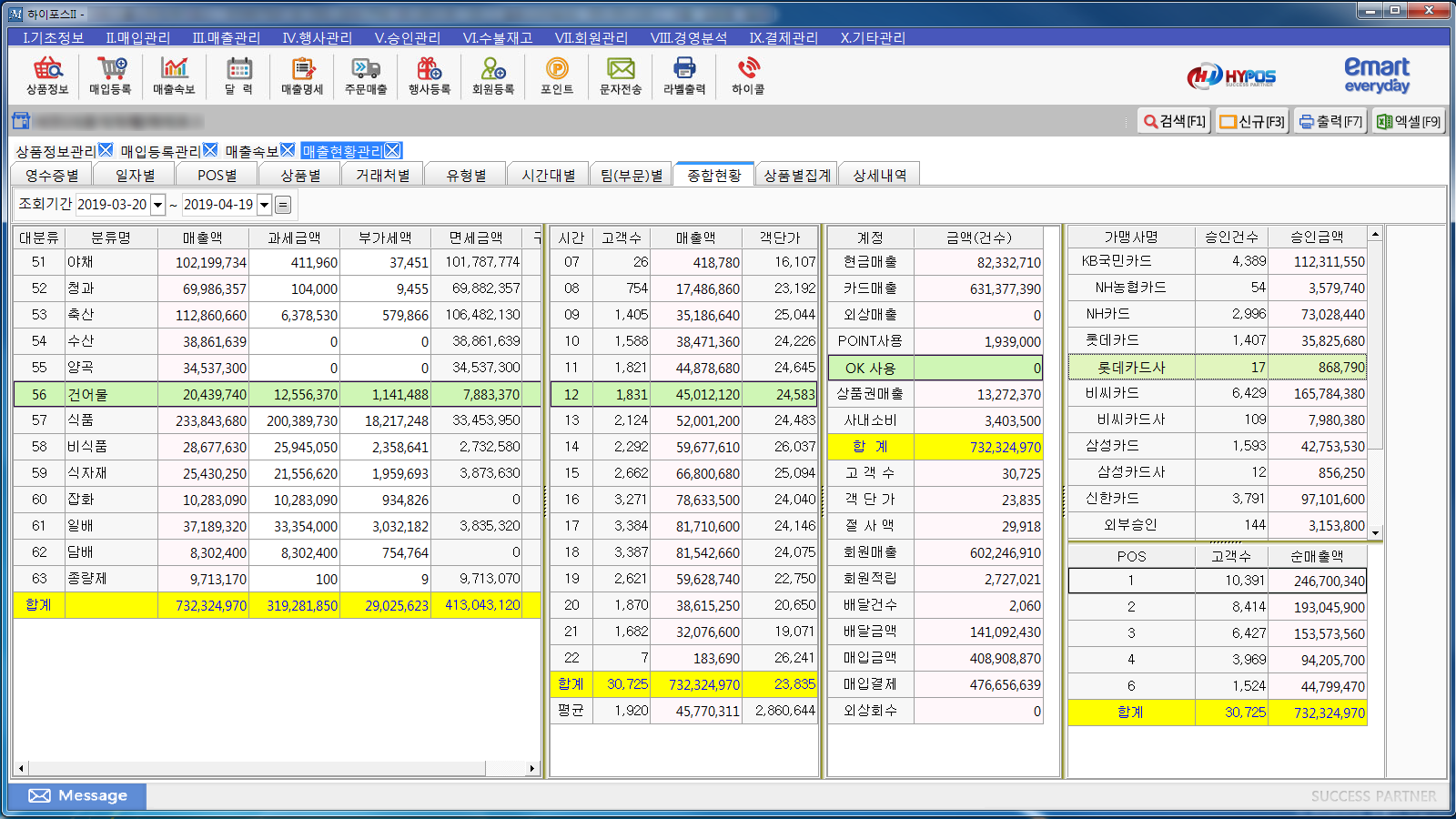Switch to the 영수증별 tab
The height and width of the screenshot is (819, 1456).
52,175
